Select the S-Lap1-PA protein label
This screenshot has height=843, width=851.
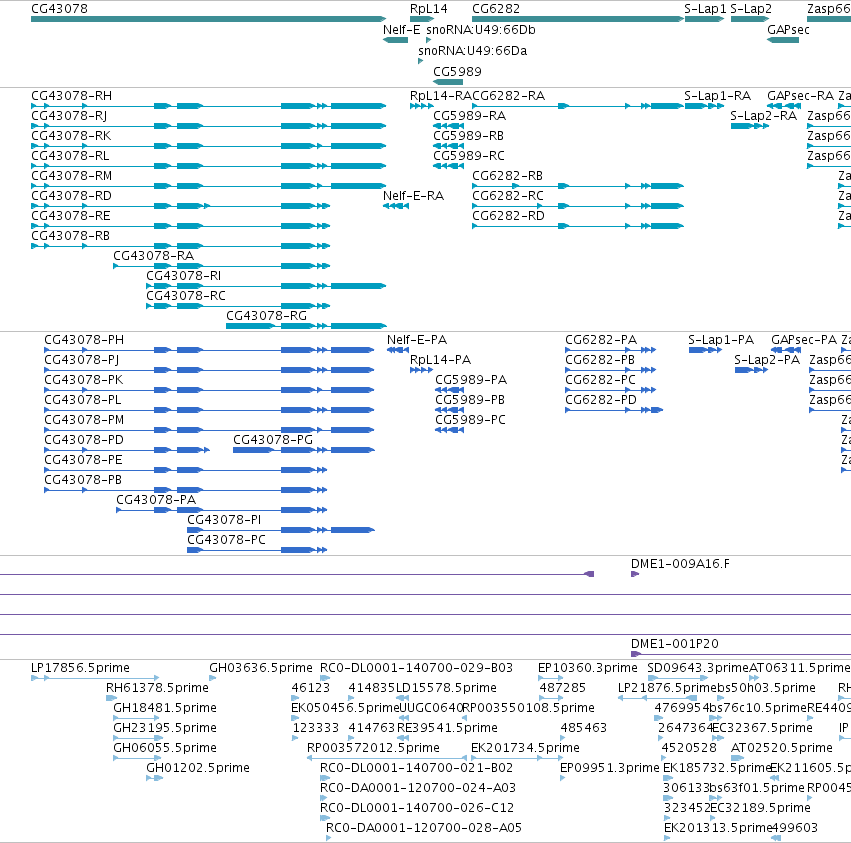tap(721, 340)
